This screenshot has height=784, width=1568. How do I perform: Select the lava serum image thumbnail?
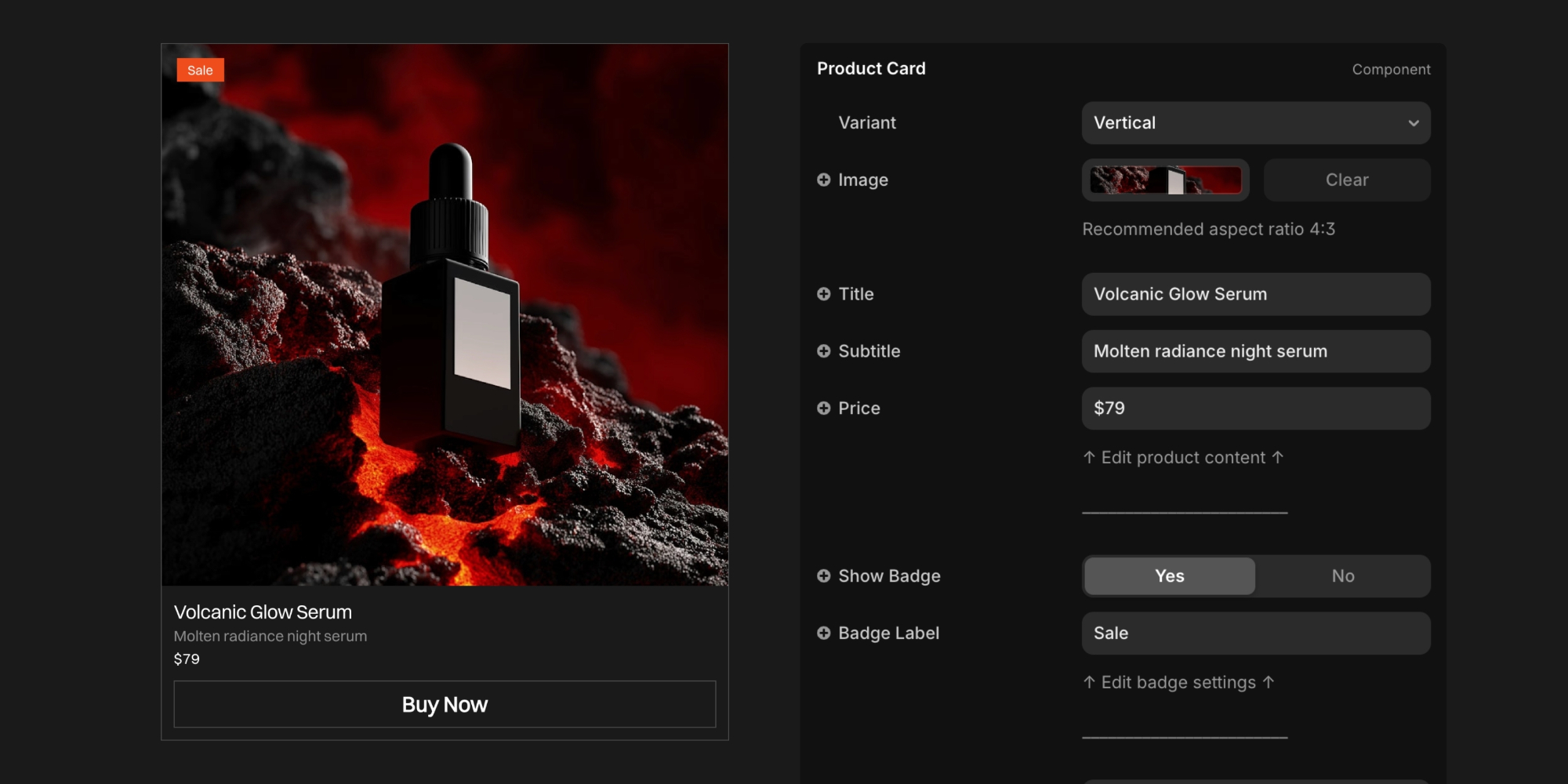[1165, 180]
